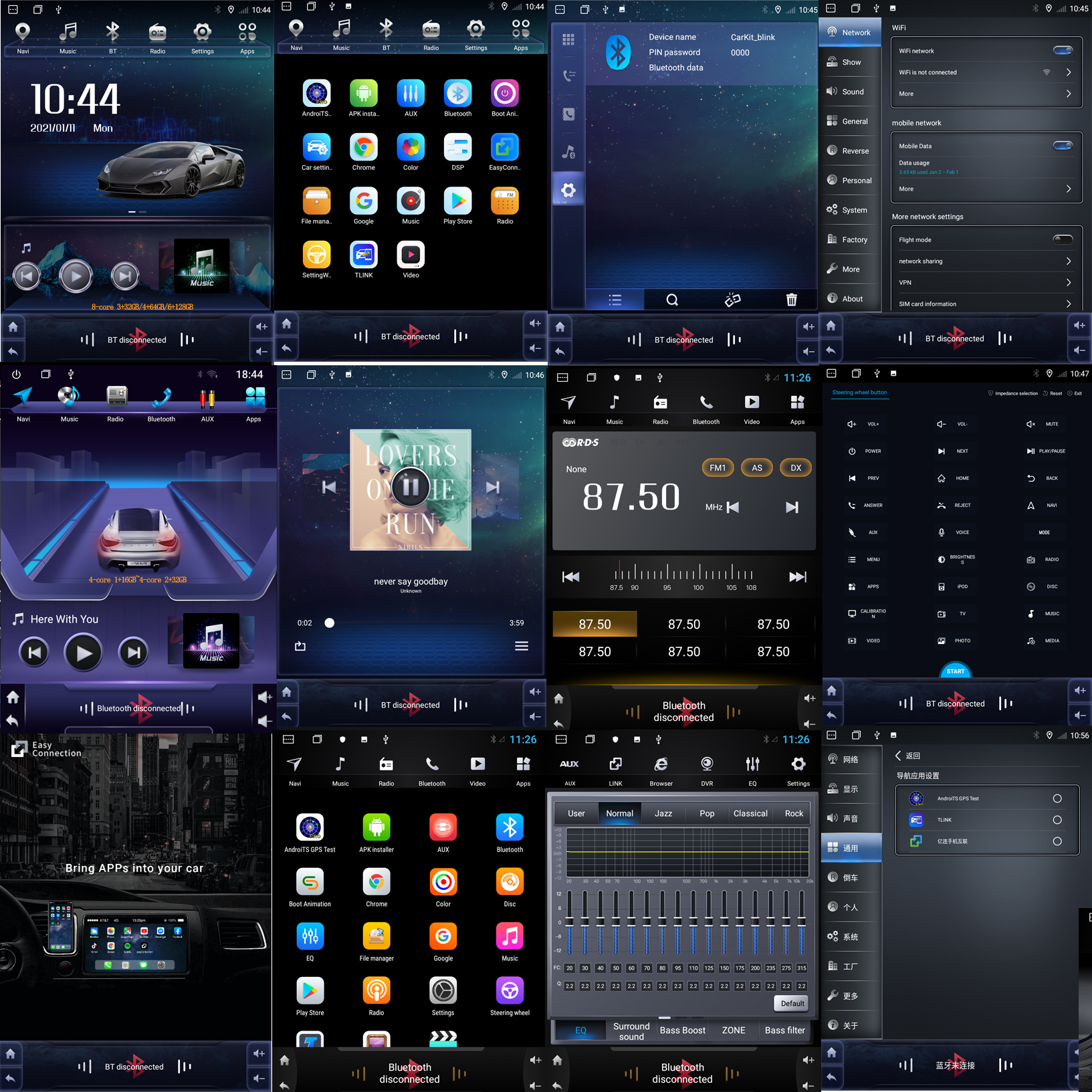This screenshot has height=1092, width=1092.
Task: Disable the Mobile Data switch
Action: [1062, 146]
